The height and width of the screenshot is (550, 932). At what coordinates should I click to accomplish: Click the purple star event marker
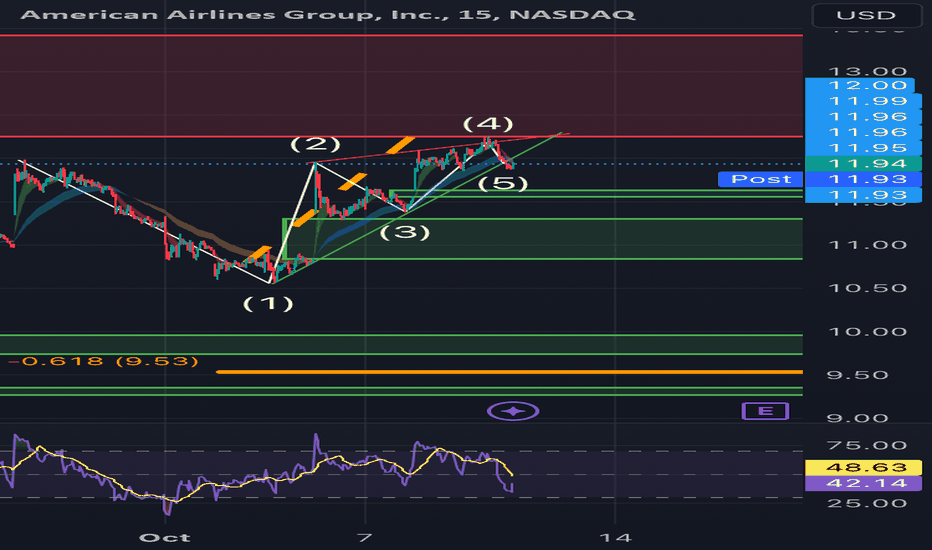pyautogui.click(x=513, y=411)
